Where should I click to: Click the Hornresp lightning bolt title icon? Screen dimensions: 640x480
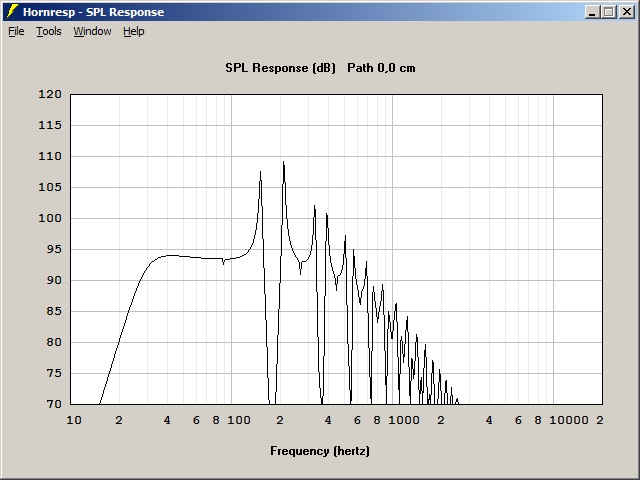click(13, 12)
